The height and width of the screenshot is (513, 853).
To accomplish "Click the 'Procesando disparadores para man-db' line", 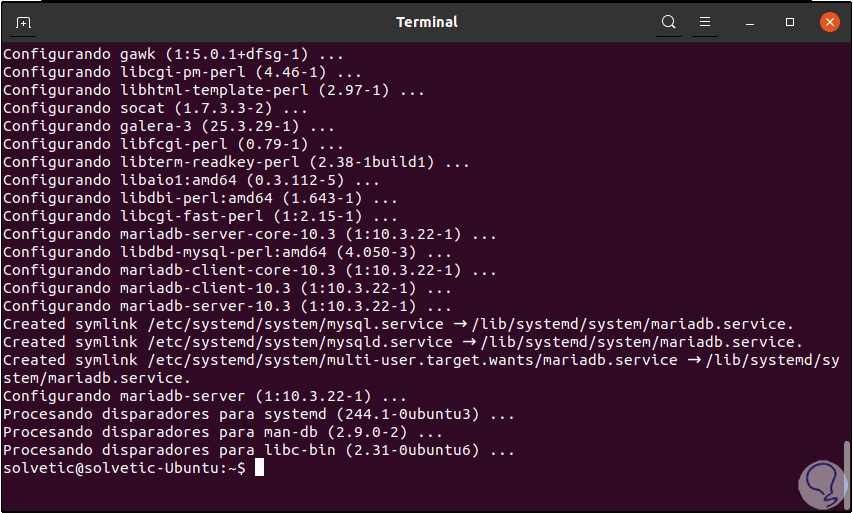I will pos(222,432).
